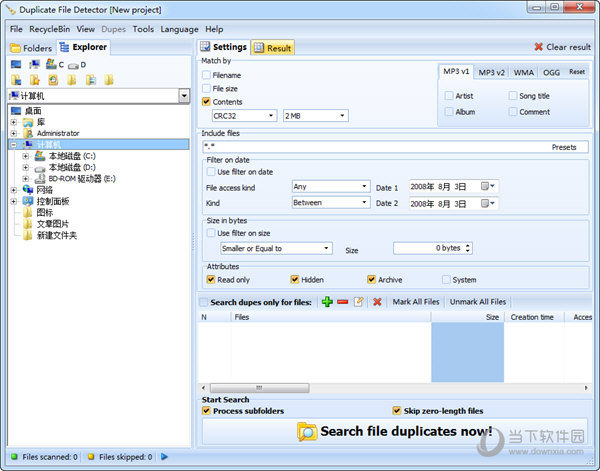
Task: Open the Smaller or Equal to dropdown
Action: [276, 248]
